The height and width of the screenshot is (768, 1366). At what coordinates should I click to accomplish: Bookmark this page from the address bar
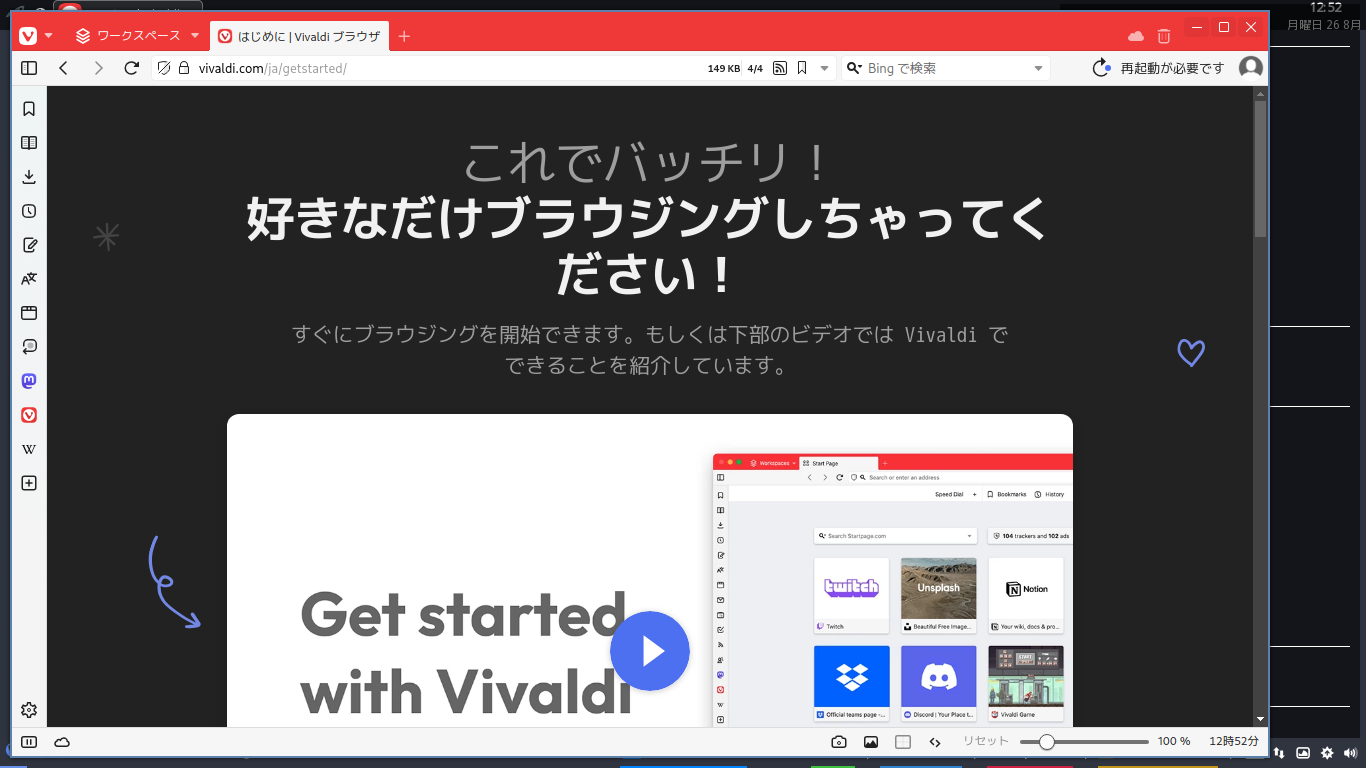[802, 68]
